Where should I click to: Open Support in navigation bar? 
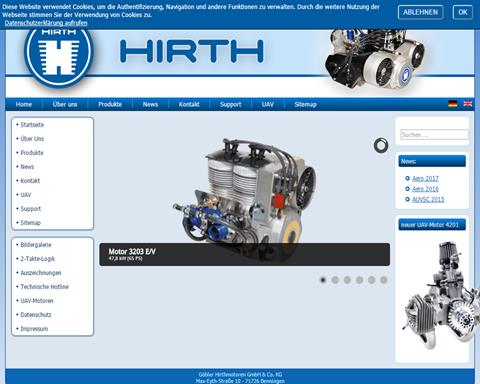click(230, 104)
